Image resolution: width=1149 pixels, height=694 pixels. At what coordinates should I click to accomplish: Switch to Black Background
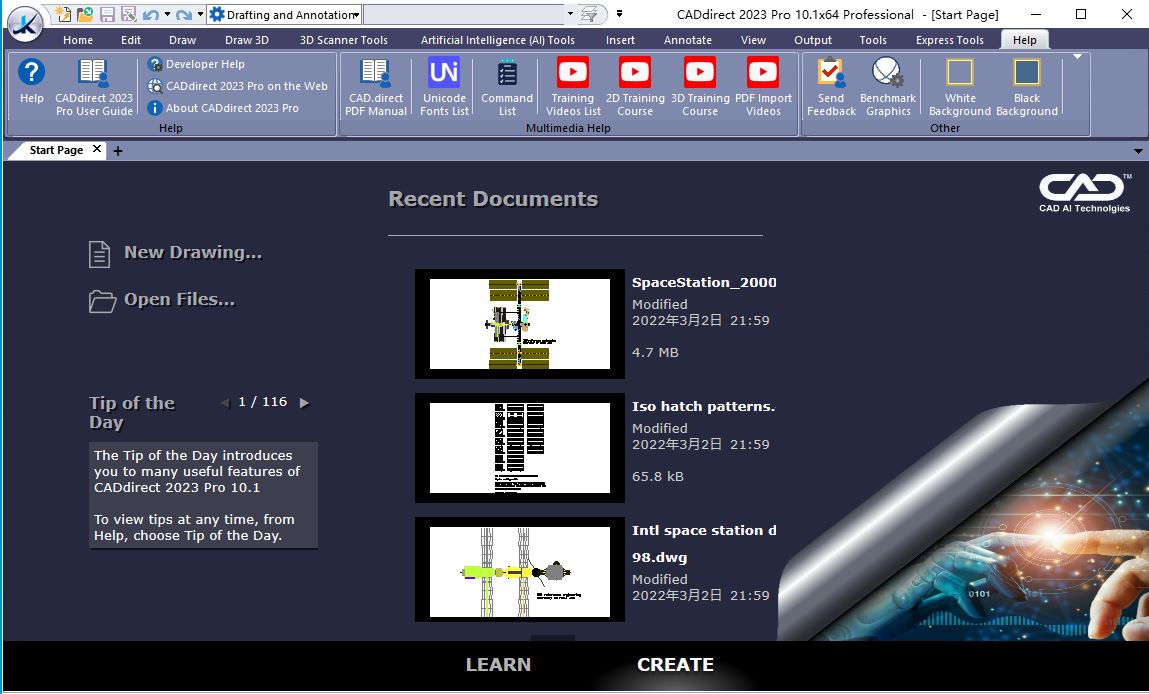point(1027,85)
